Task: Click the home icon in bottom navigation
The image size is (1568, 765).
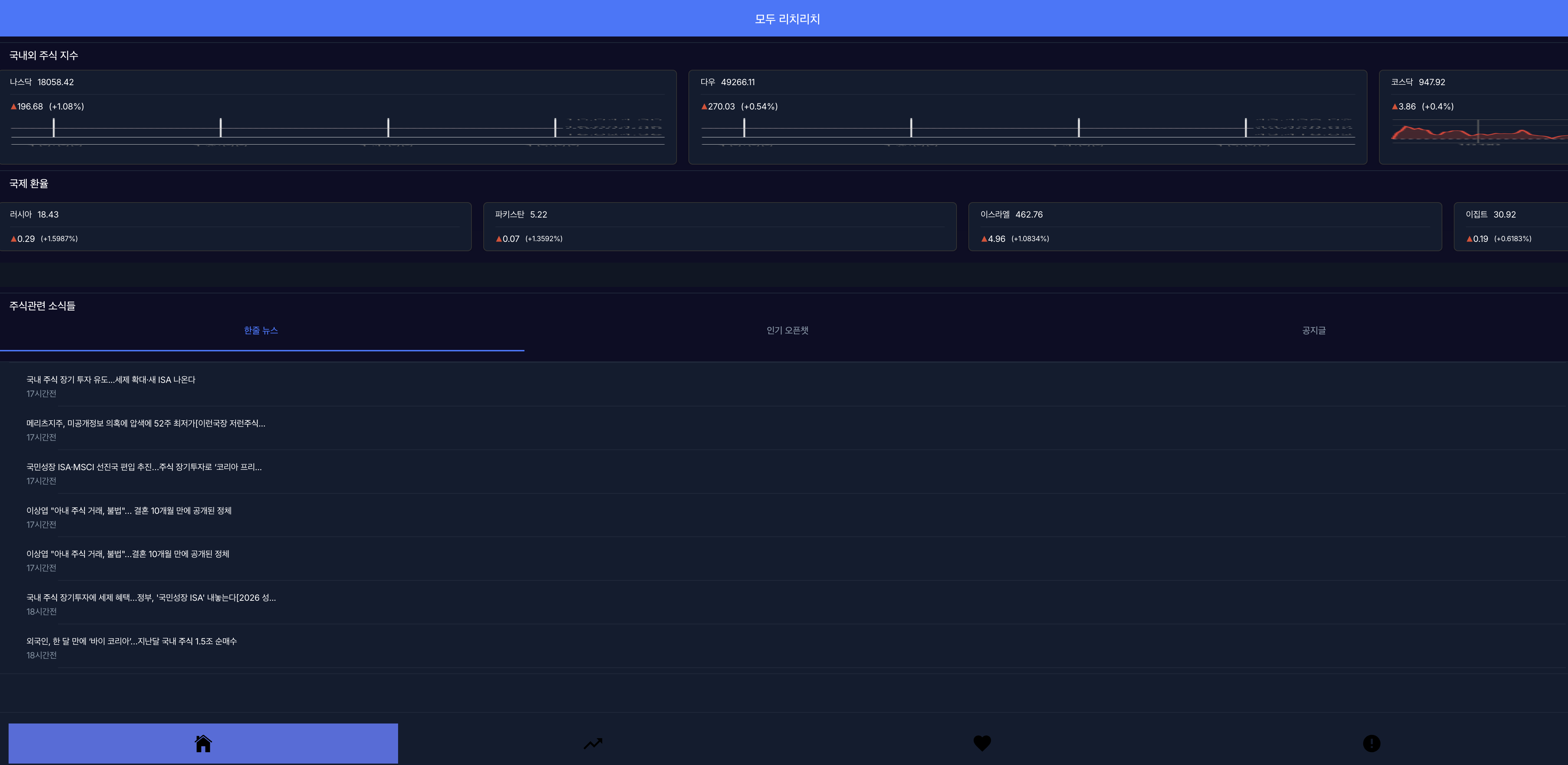Action: [x=203, y=743]
